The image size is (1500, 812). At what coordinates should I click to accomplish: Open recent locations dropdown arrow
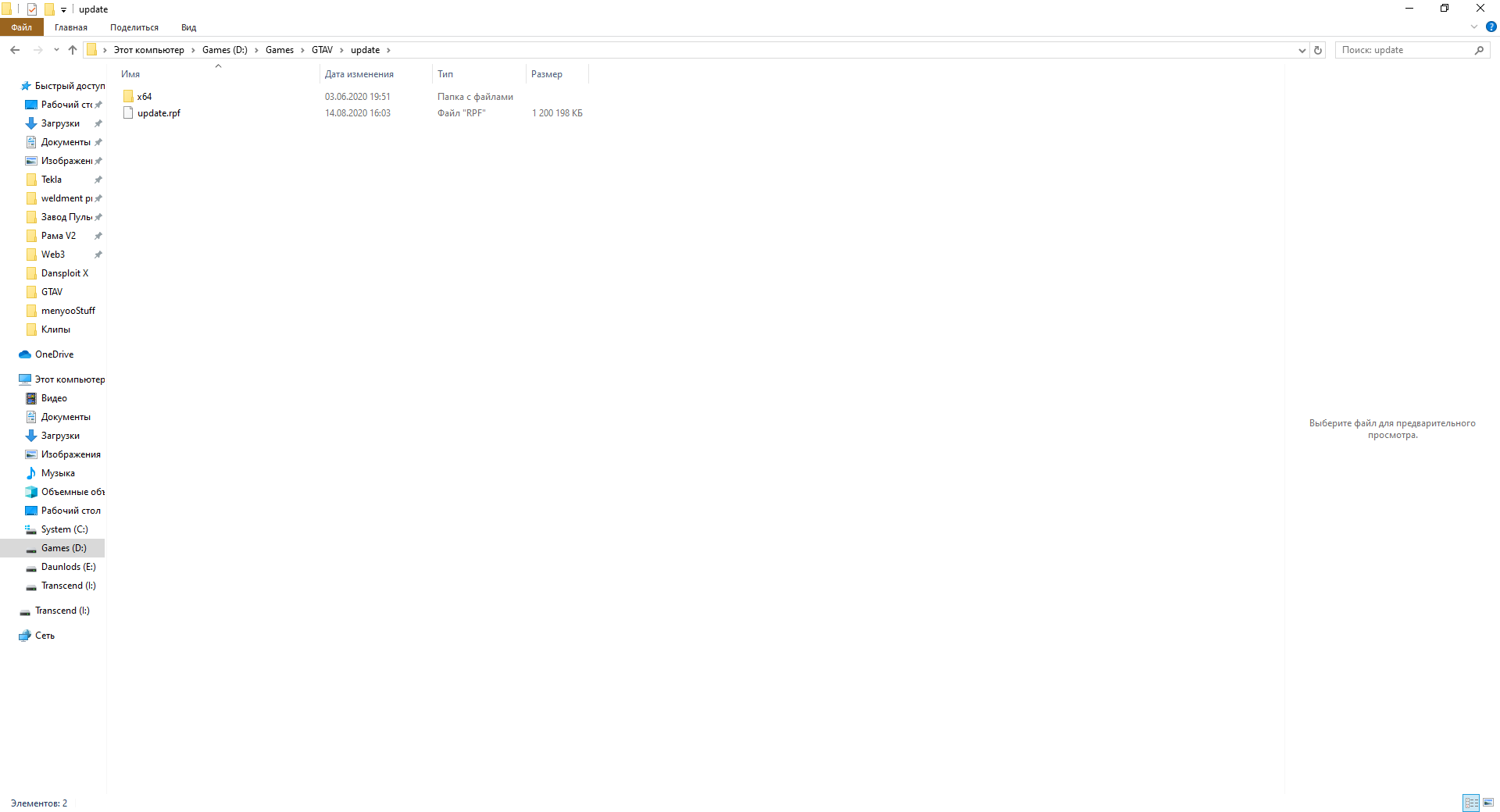point(56,50)
